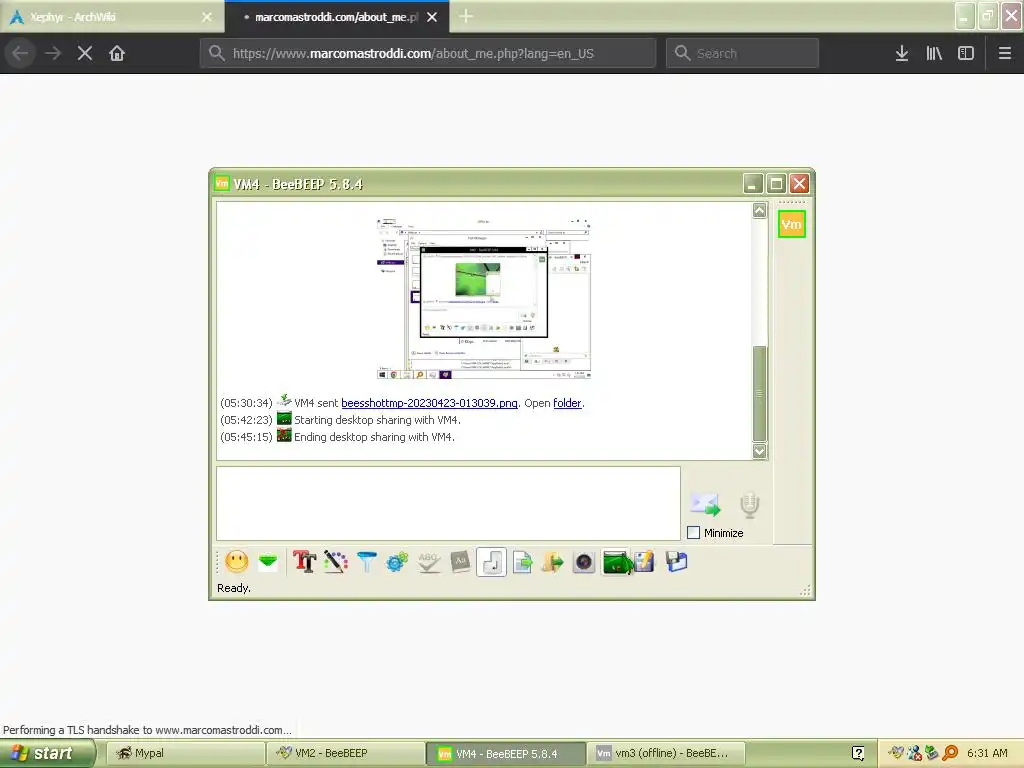Click the BeeBEEP bee tray icon
This screenshot has width=1024, height=768.
click(x=897, y=753)
